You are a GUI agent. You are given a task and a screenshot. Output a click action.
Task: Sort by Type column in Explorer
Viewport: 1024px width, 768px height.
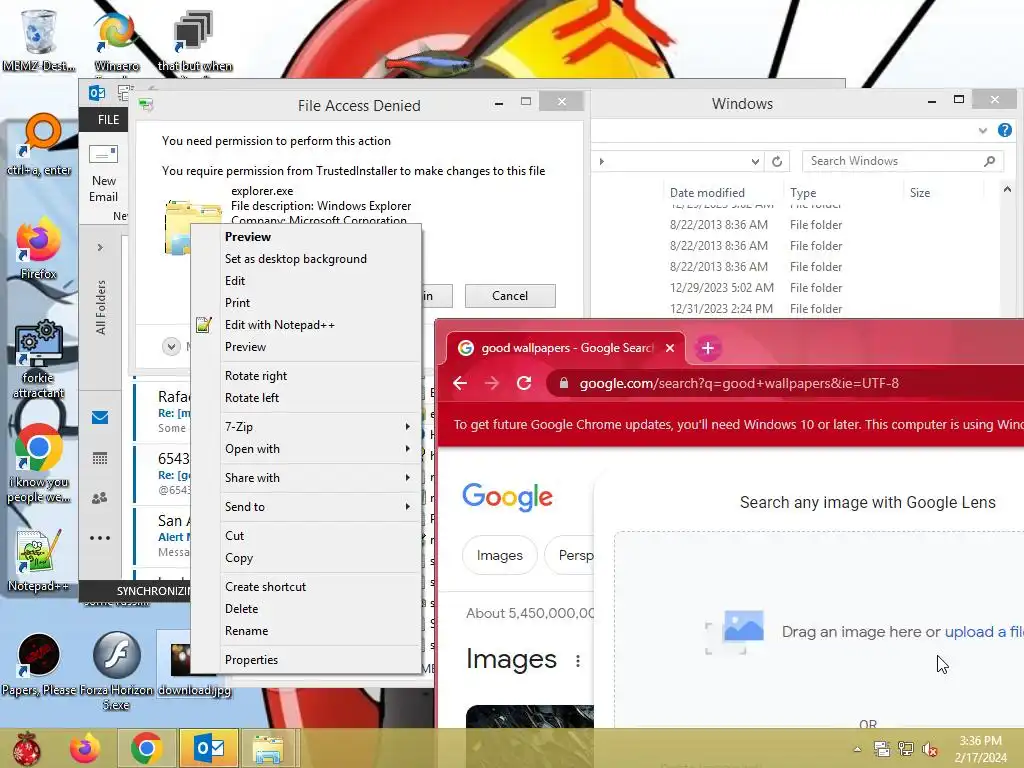(803, 193)
